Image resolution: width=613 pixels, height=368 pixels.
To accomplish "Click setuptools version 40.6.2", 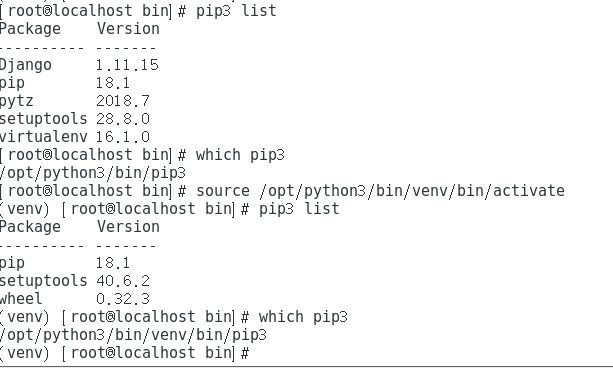I will pyautogui.click(x=123, y=281).
